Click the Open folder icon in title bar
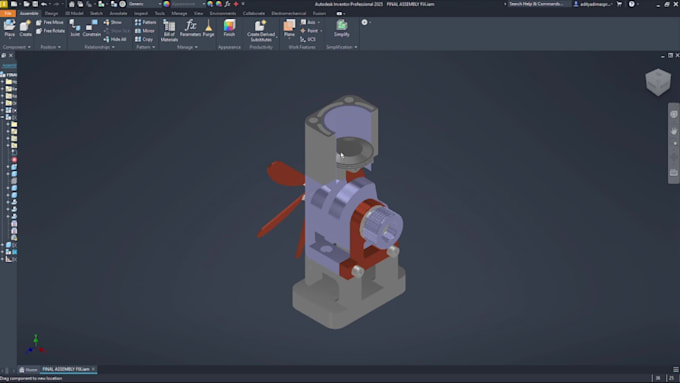680x383 pixels. click(x=26, y=4)
